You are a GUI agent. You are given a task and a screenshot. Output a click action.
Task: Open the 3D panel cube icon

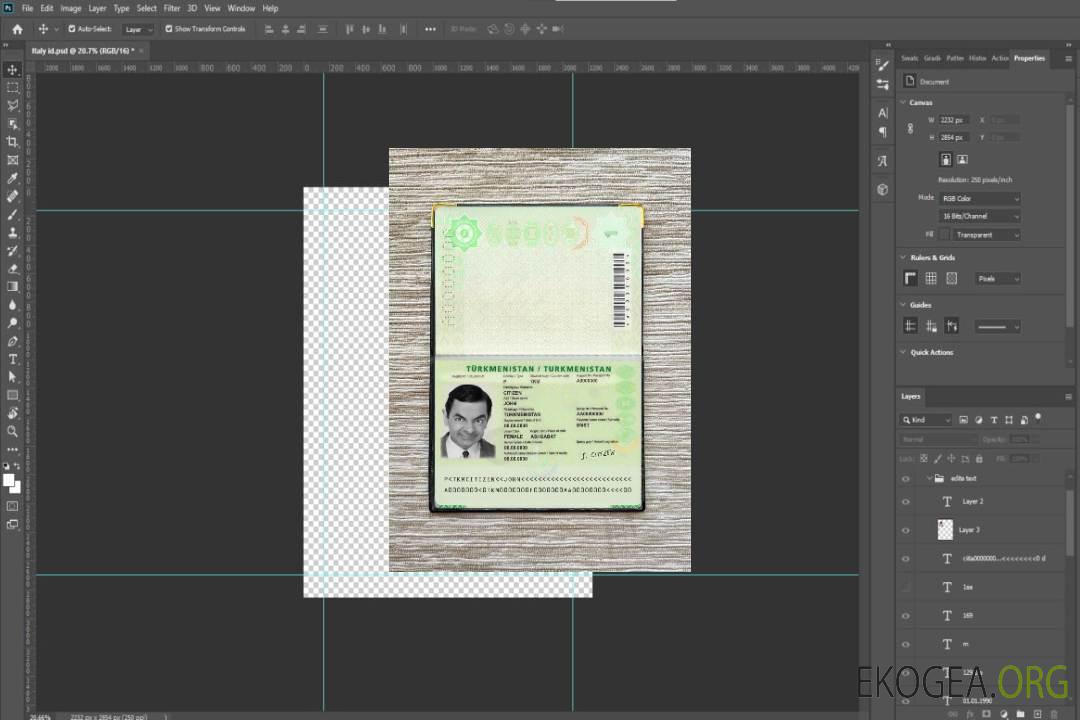coord(883,189)
